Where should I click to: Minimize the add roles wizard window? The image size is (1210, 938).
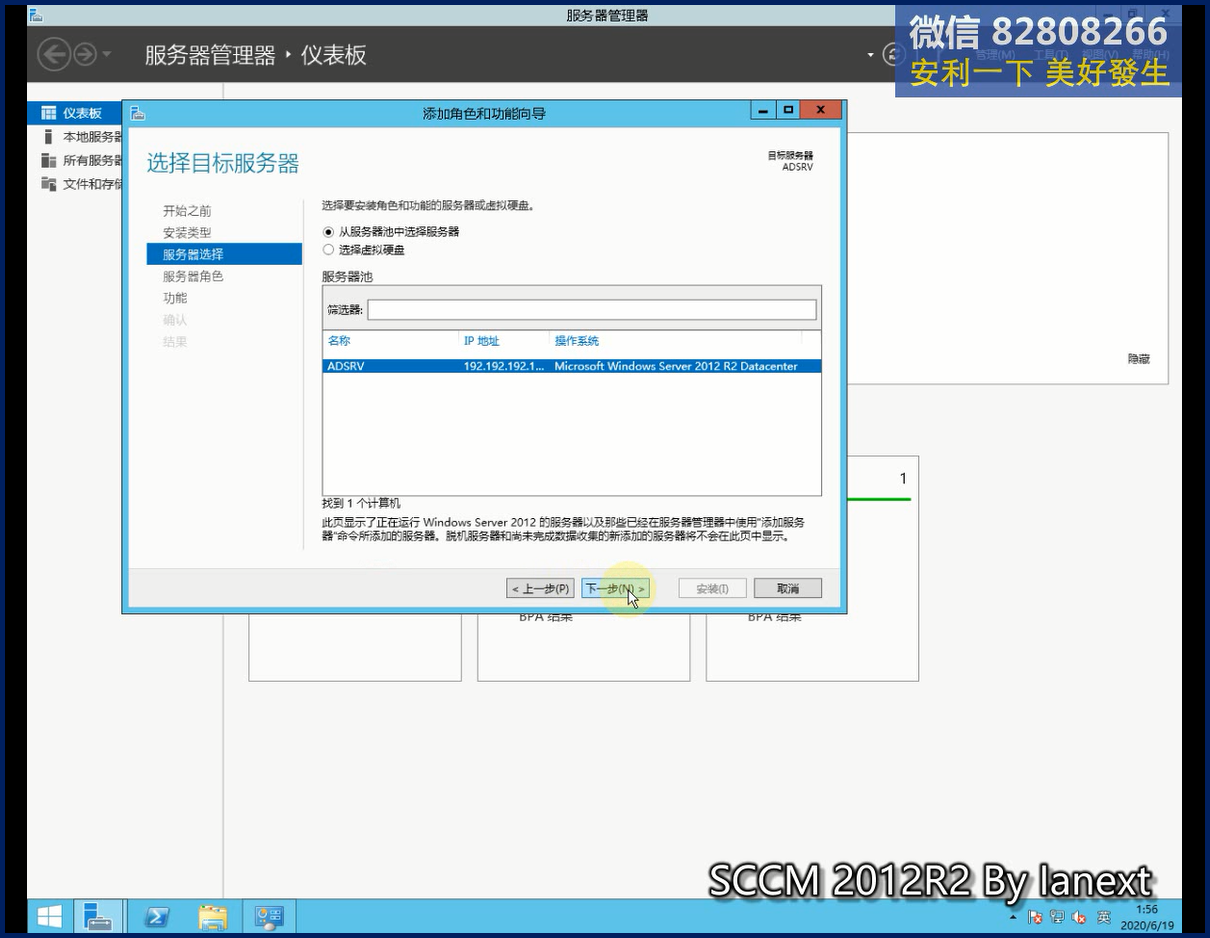tap(764, 110)
